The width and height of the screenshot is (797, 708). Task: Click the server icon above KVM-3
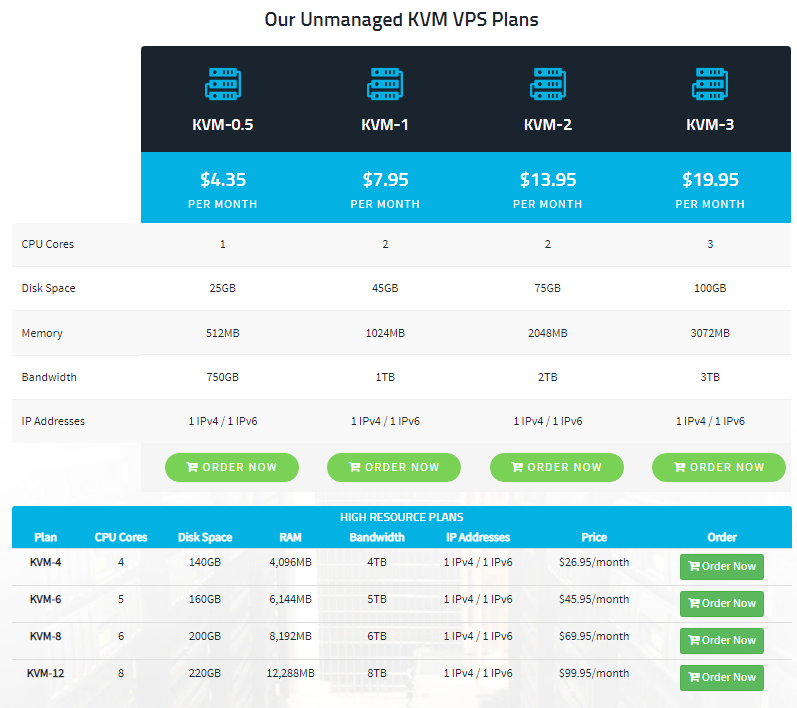coord(710,84)
